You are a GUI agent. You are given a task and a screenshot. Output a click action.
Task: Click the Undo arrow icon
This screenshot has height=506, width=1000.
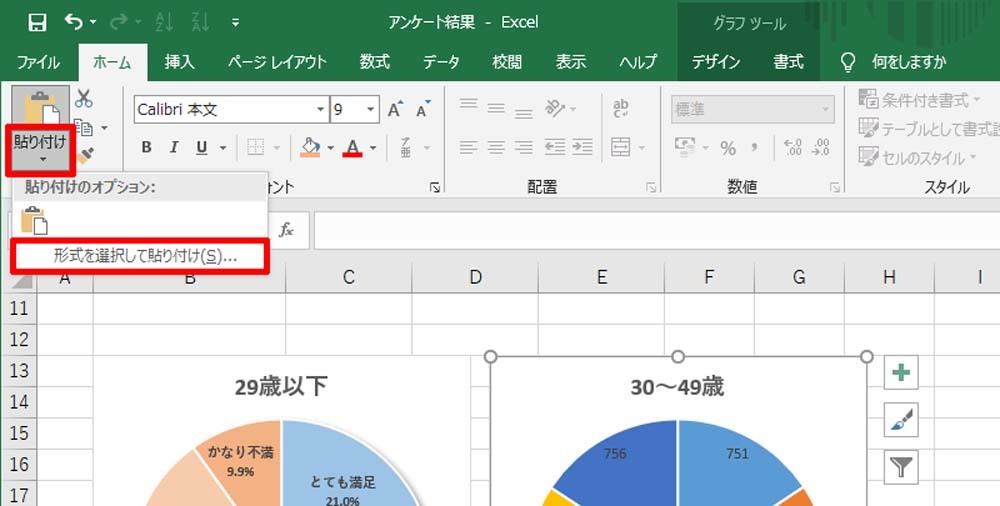73,22
